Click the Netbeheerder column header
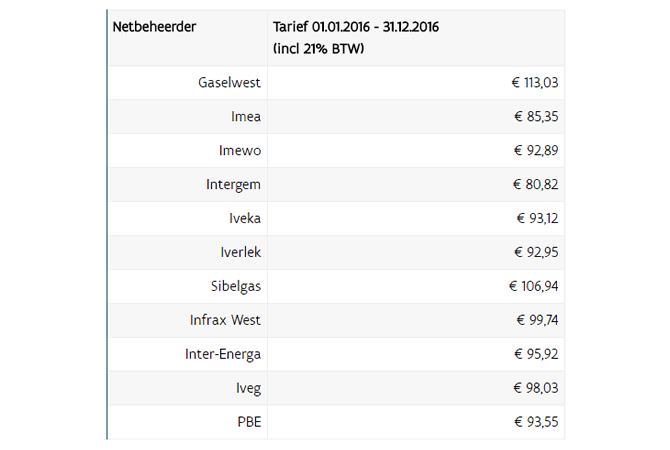This screenshot has width=670, height=450. 154,27
